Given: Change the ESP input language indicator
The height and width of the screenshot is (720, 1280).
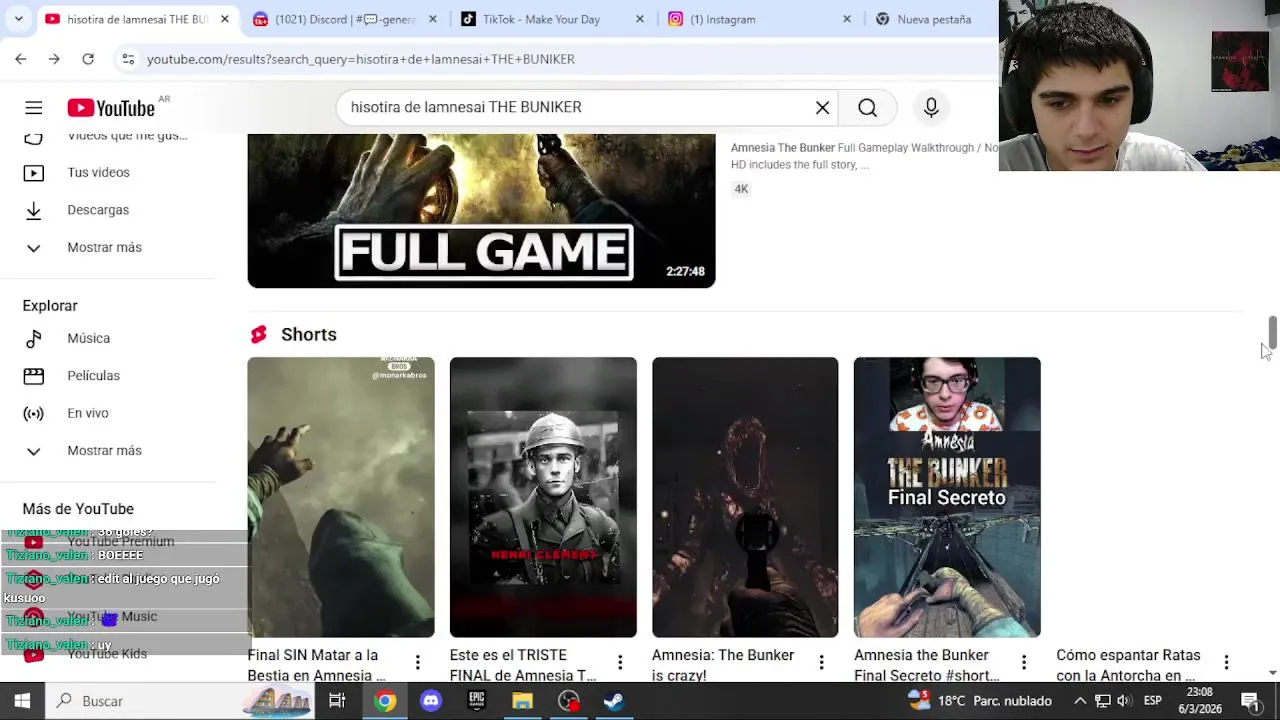Looking at the screenshot, I should 1152,701.
